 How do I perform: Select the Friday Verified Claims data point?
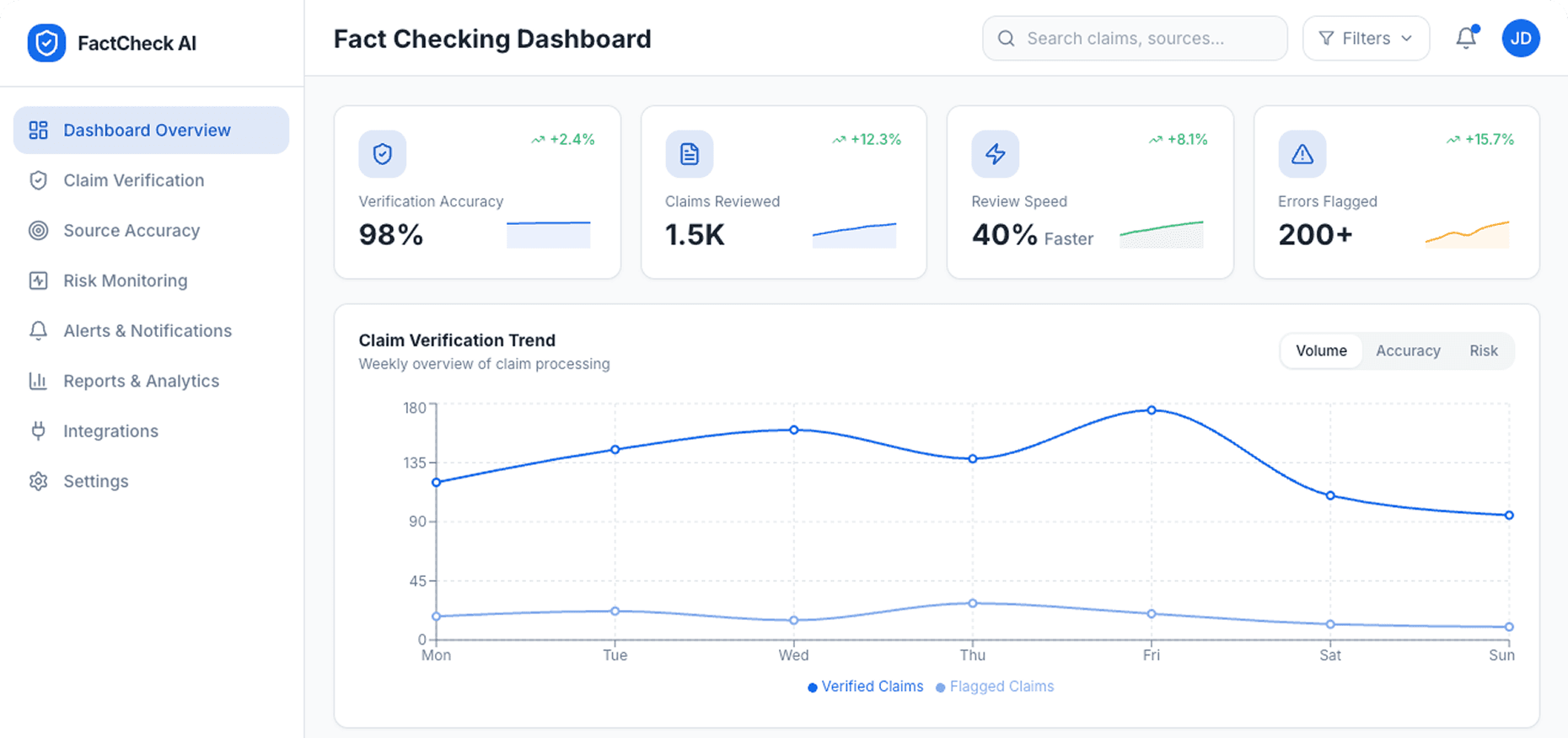pos(1152,410)
